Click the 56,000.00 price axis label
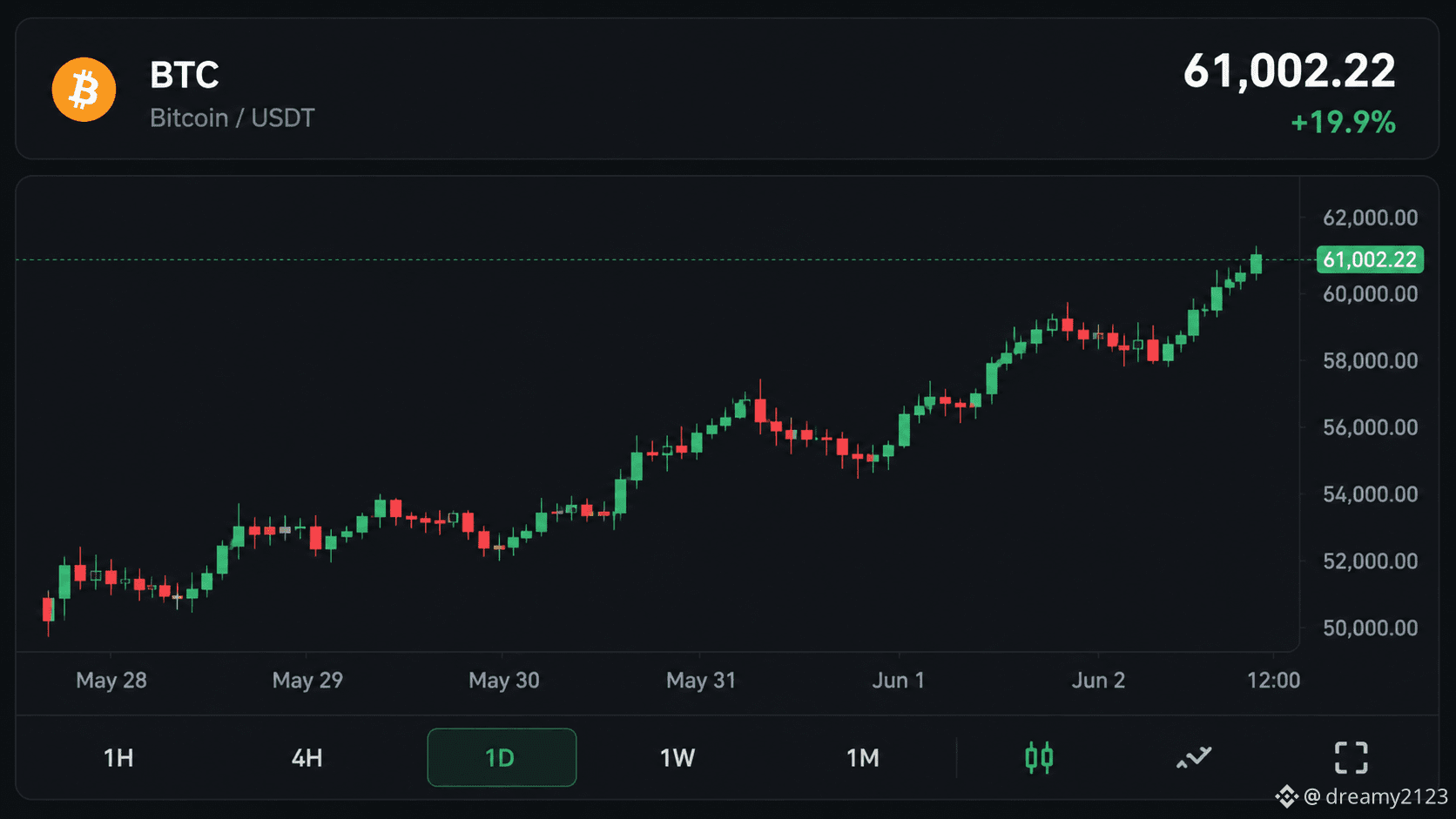Image resolution: width=1456 pixels, height=819 pixels. pos(1371,427)
